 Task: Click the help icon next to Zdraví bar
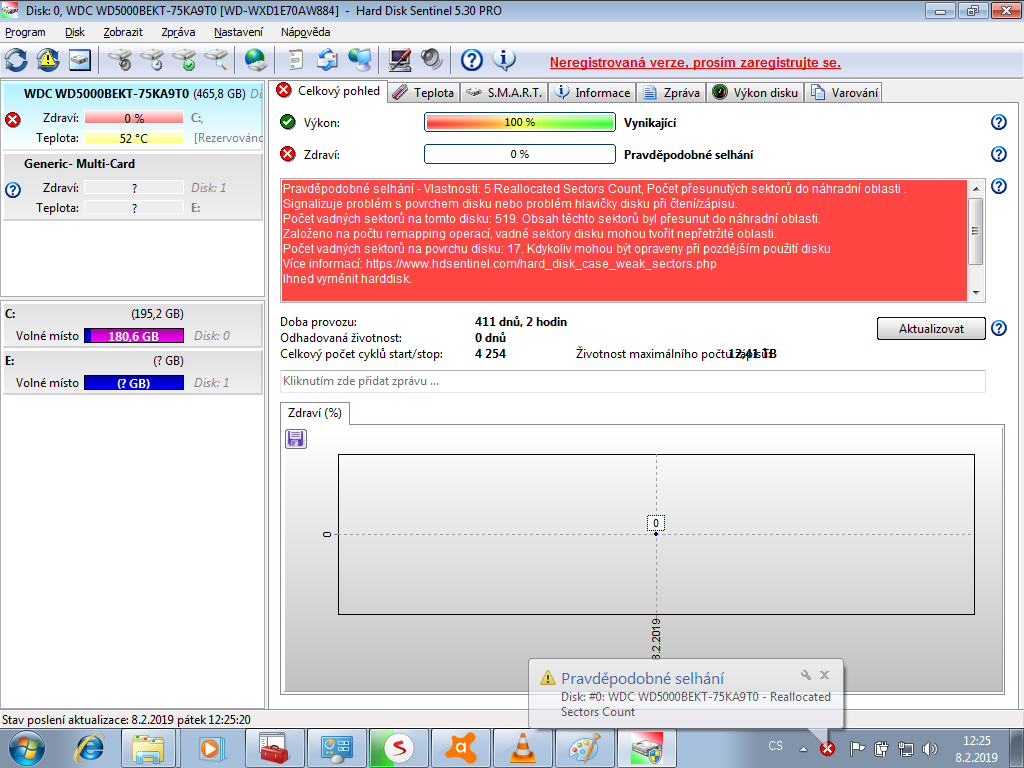999,154
